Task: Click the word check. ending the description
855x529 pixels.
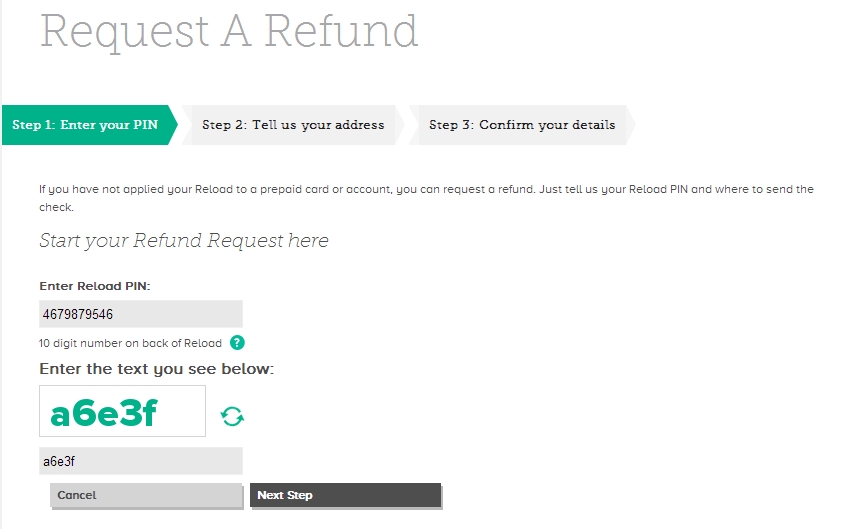Action: pyautogui.click(x=56, y=207)
